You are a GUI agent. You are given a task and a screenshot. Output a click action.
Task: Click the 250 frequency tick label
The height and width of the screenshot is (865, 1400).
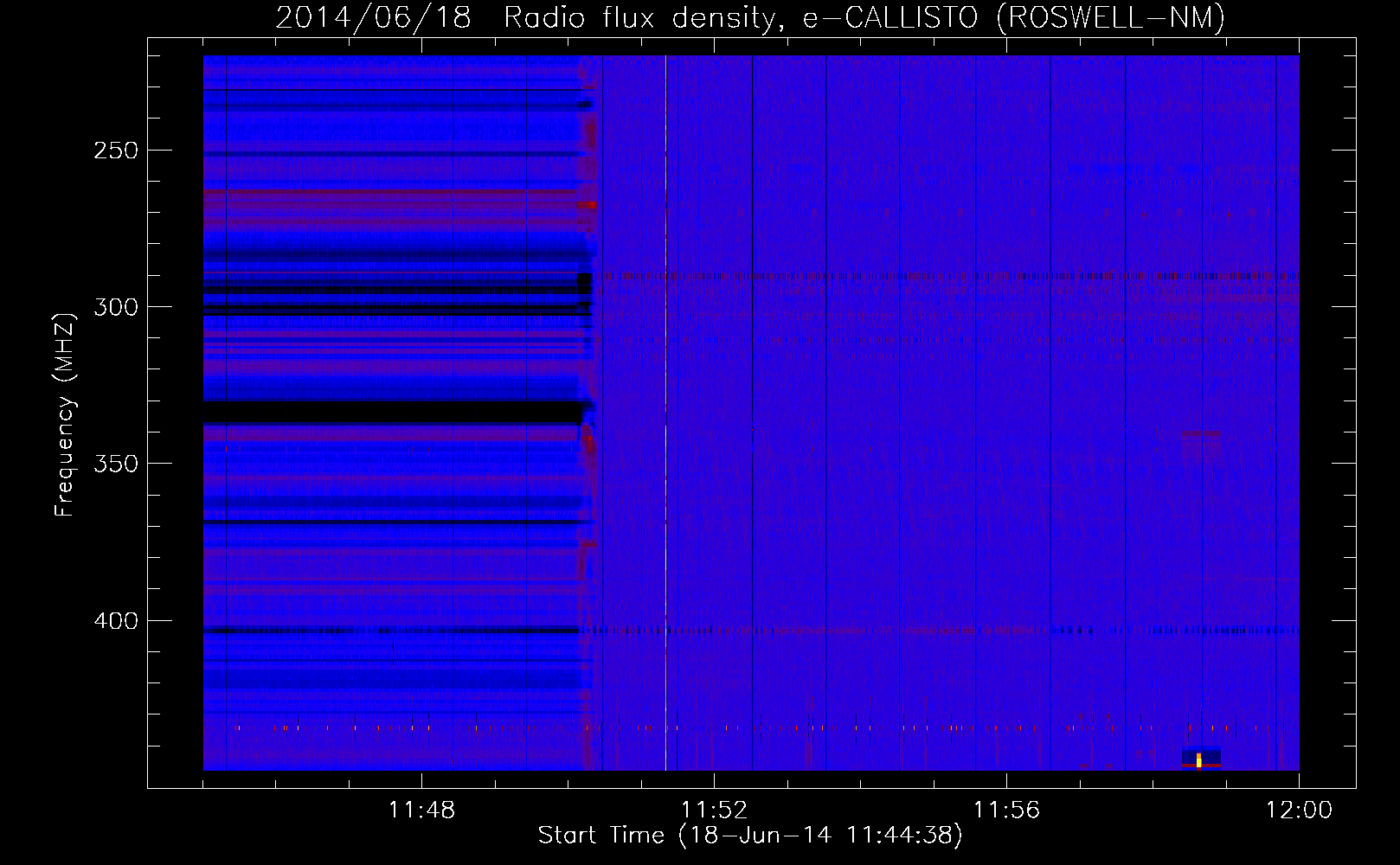116,151
